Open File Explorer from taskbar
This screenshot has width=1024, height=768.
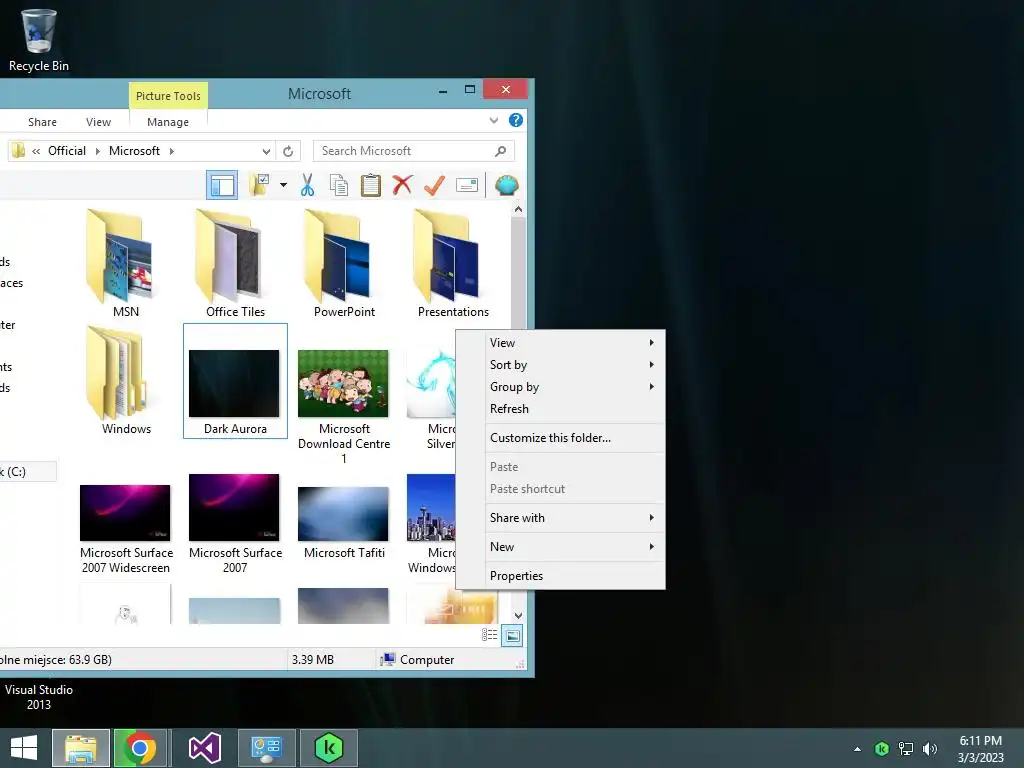click(80, 748)
